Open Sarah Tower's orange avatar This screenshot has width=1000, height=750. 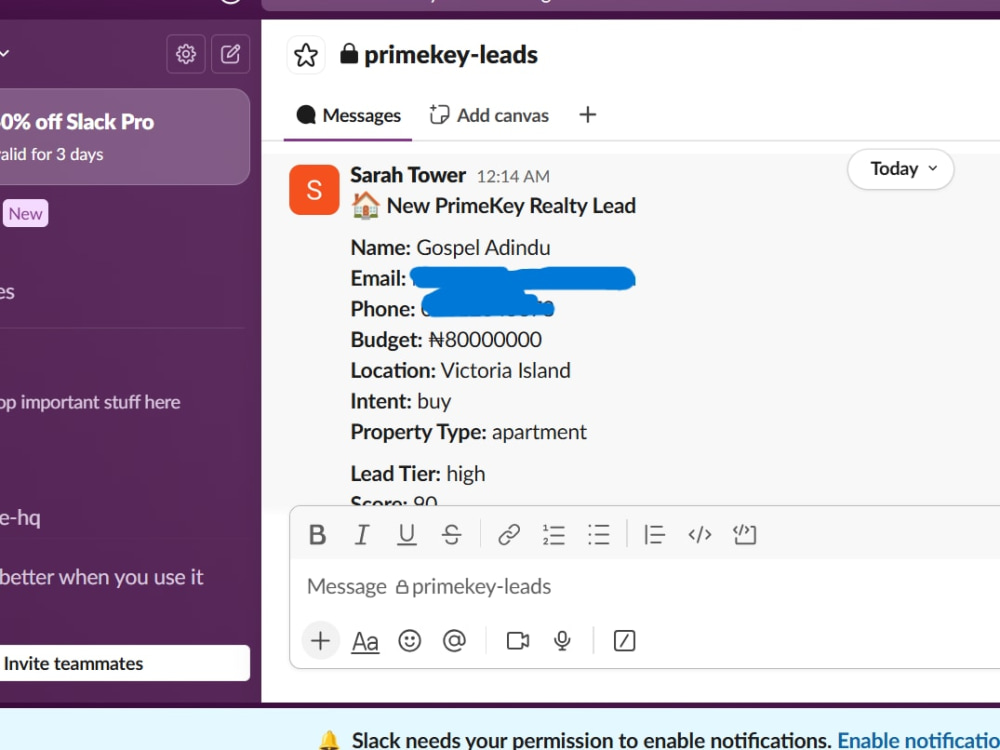[x=314, y=190]
